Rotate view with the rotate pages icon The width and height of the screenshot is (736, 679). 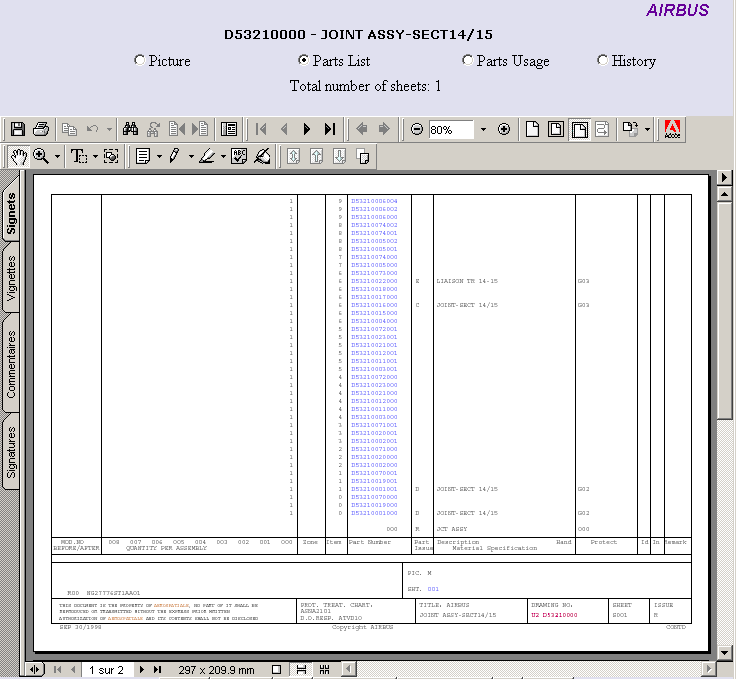coord(629,129)
